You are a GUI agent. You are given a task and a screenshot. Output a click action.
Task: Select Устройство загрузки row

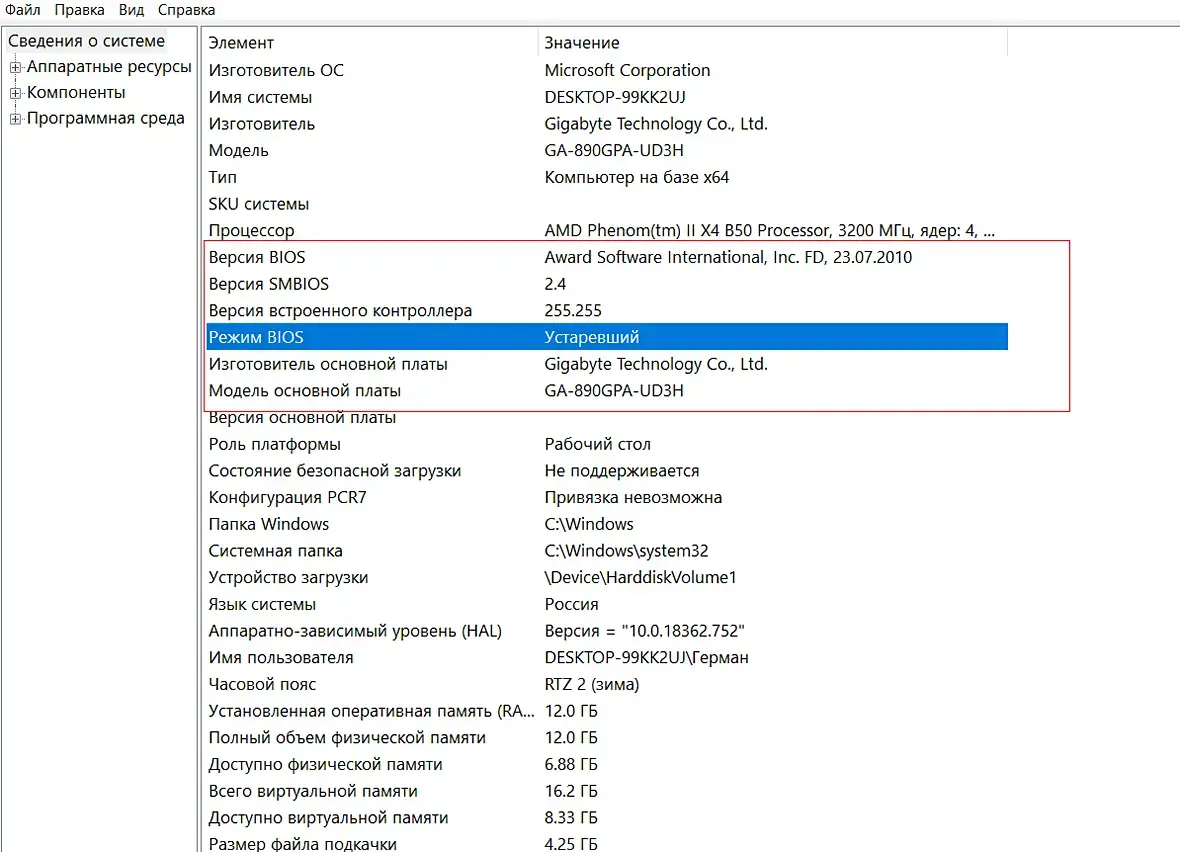click(607, 578)
